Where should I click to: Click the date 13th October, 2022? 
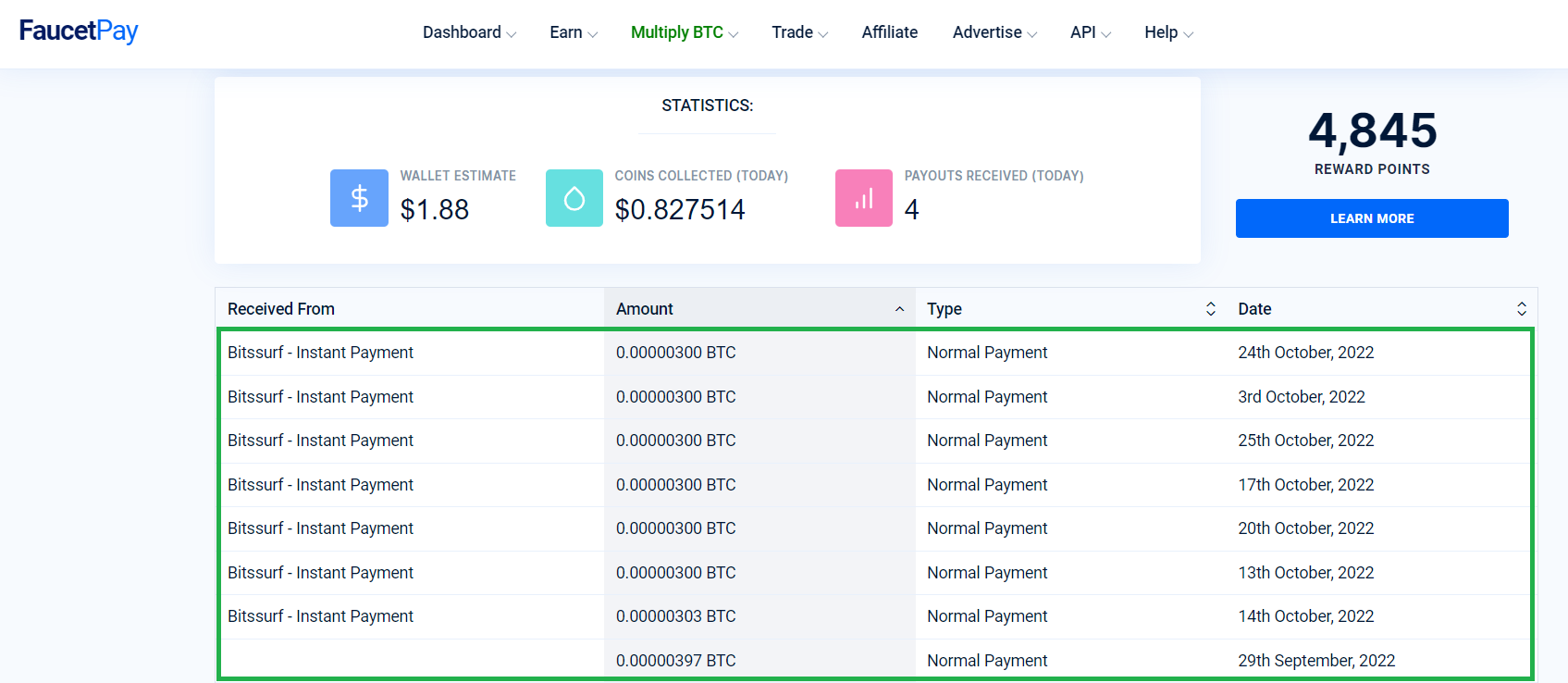point(1306,573)
